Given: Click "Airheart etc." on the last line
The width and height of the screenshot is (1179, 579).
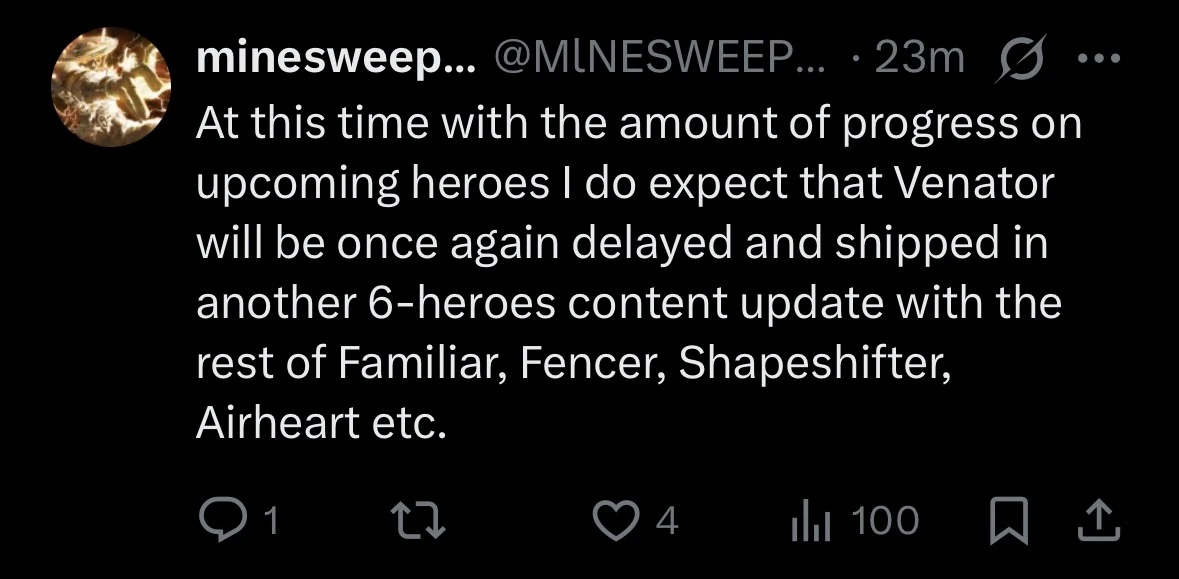Looking at the screenshot, I should 319,425.
